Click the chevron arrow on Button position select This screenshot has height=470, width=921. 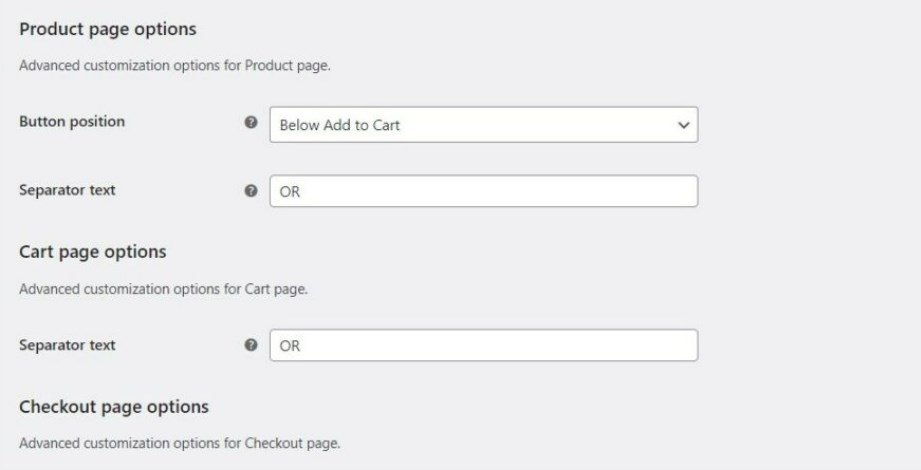pyautogui.click(x=683, y=125)
